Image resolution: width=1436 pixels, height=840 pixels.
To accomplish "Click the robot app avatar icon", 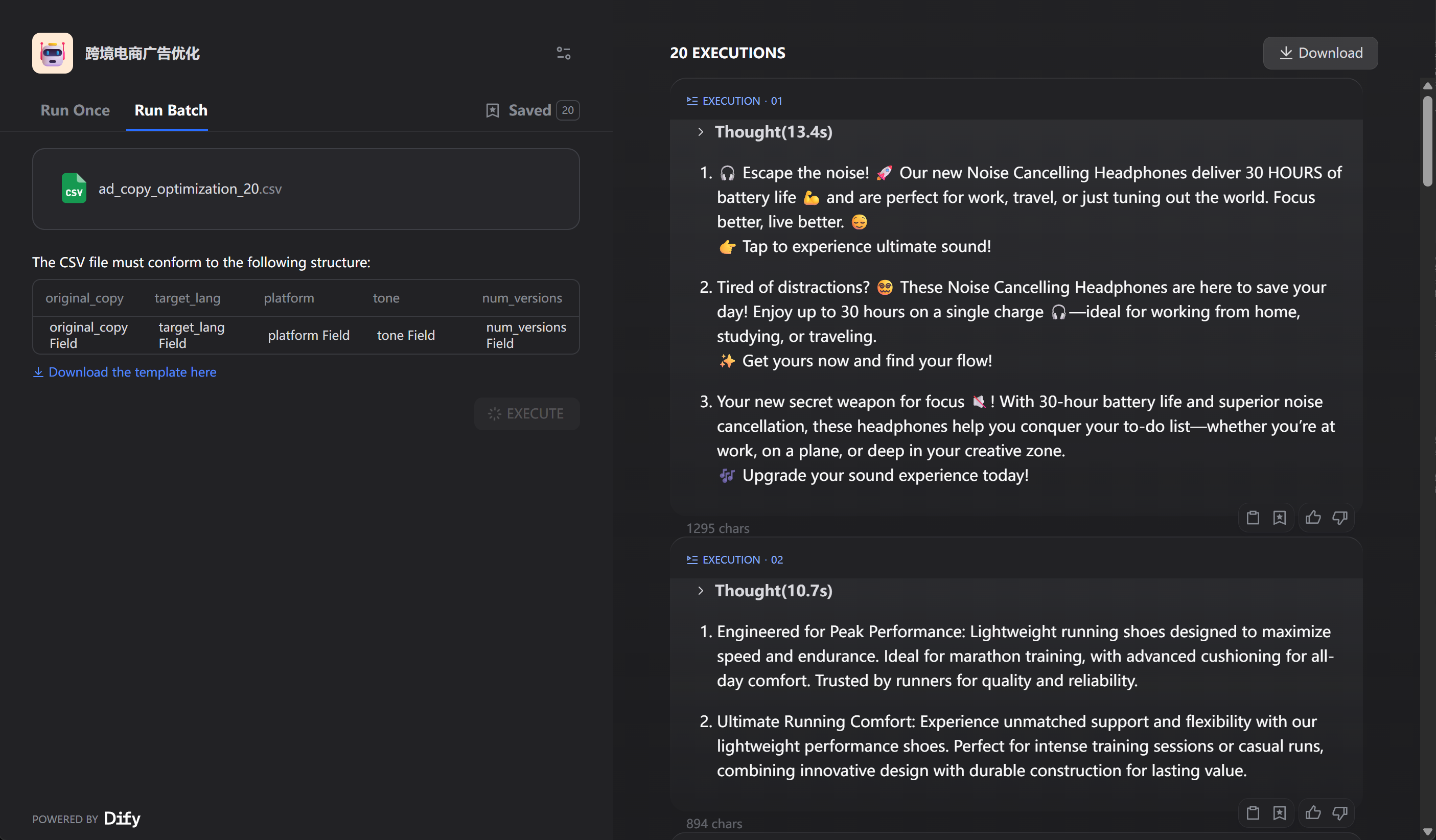I will tap(53, 53).
